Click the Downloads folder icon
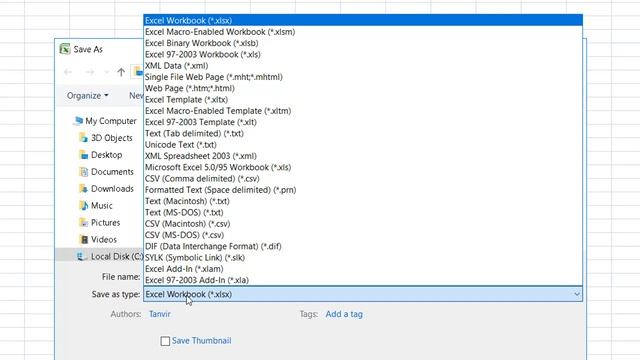 tap(83, 189)
